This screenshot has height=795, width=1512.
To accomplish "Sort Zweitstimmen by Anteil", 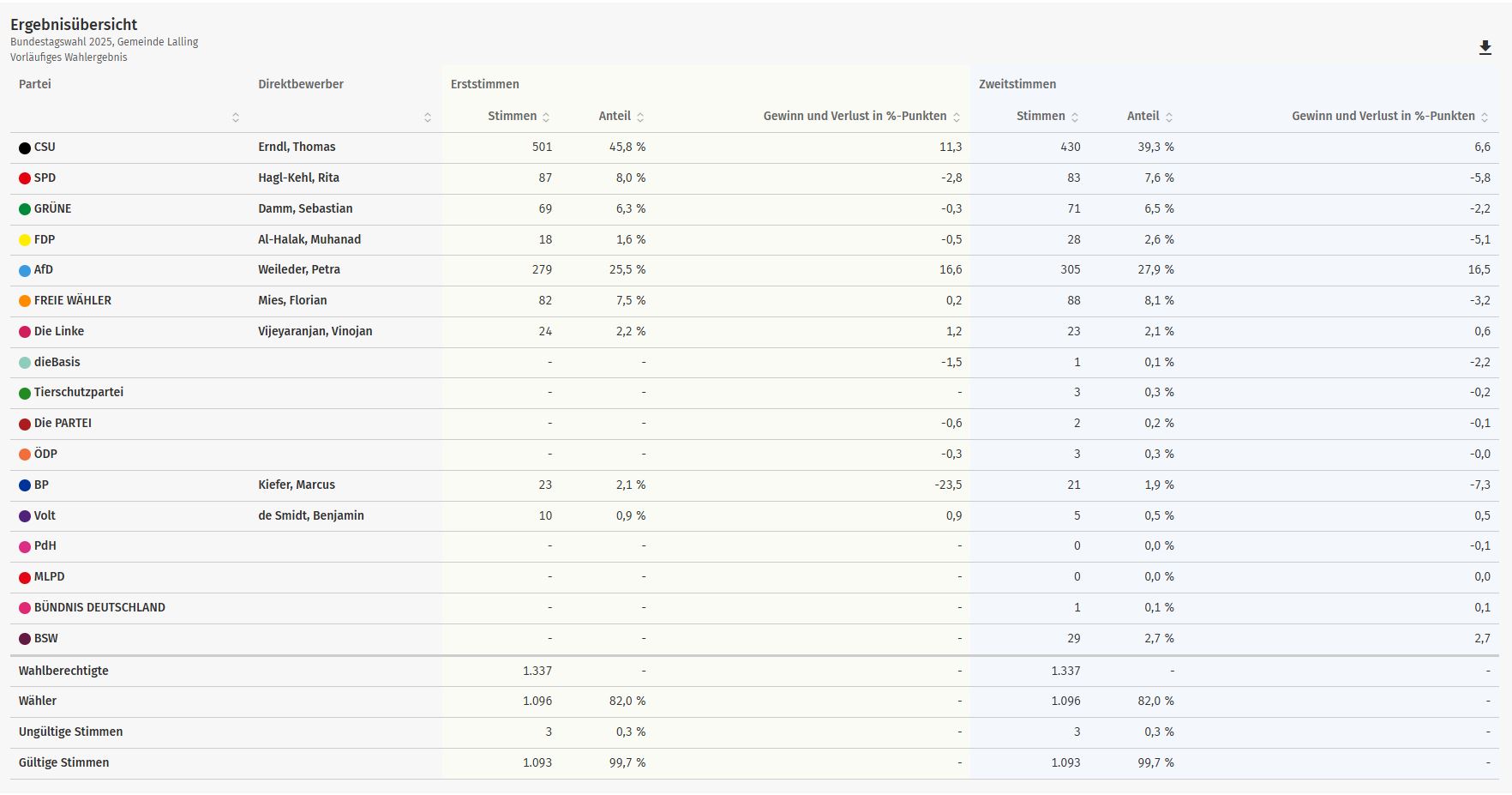I will tap(1169, 117).
